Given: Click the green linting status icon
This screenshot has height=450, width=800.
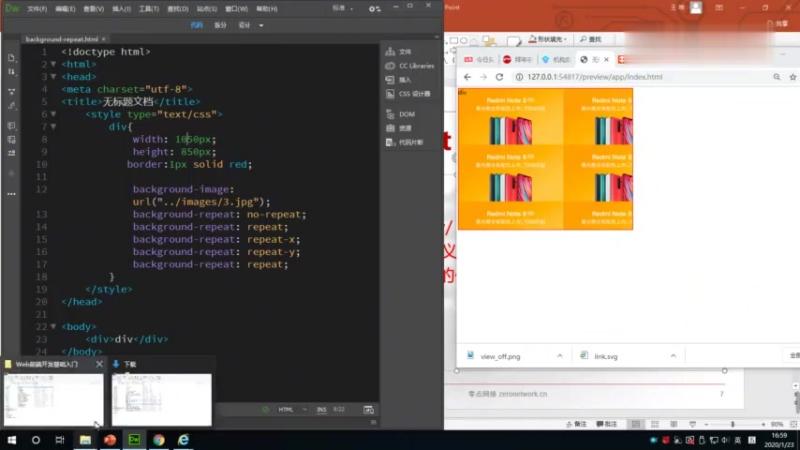Looking at the screenshot, I should click(x=265, y=410).
